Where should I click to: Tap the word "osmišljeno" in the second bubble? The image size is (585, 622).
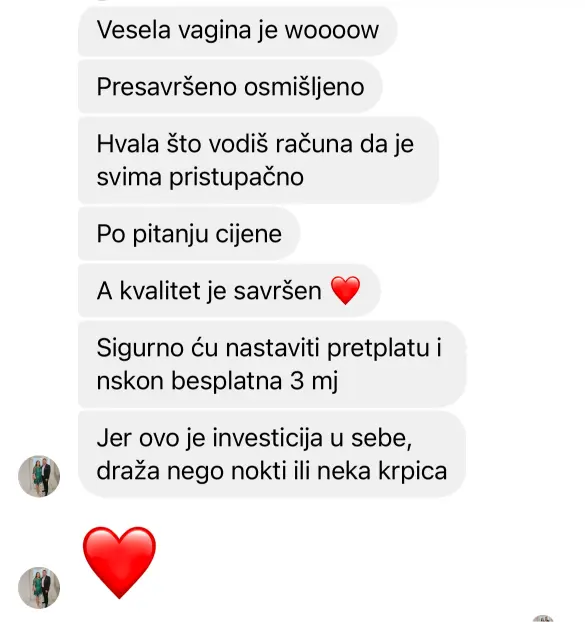(x=304, y=87)
